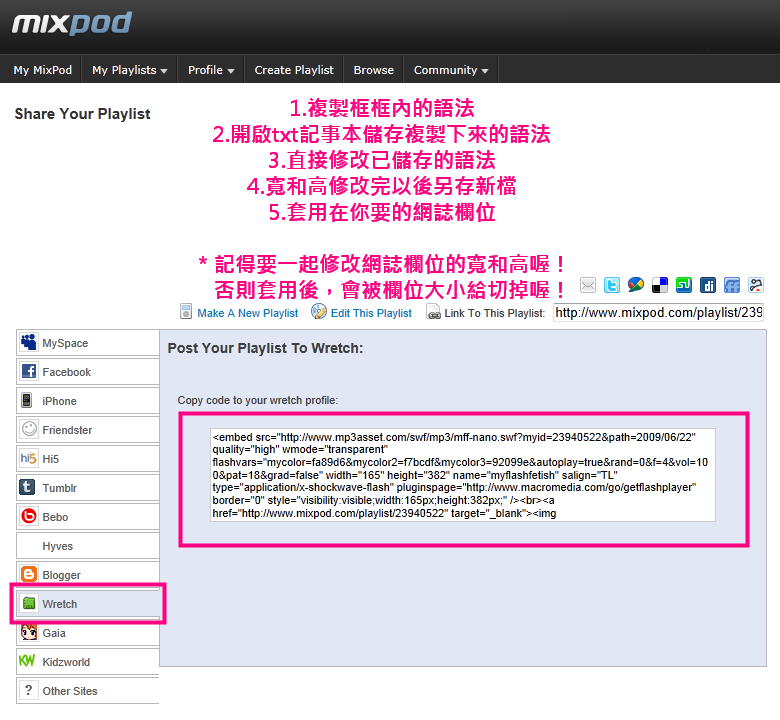Click the Tumblr t icon

pos(27,487)
